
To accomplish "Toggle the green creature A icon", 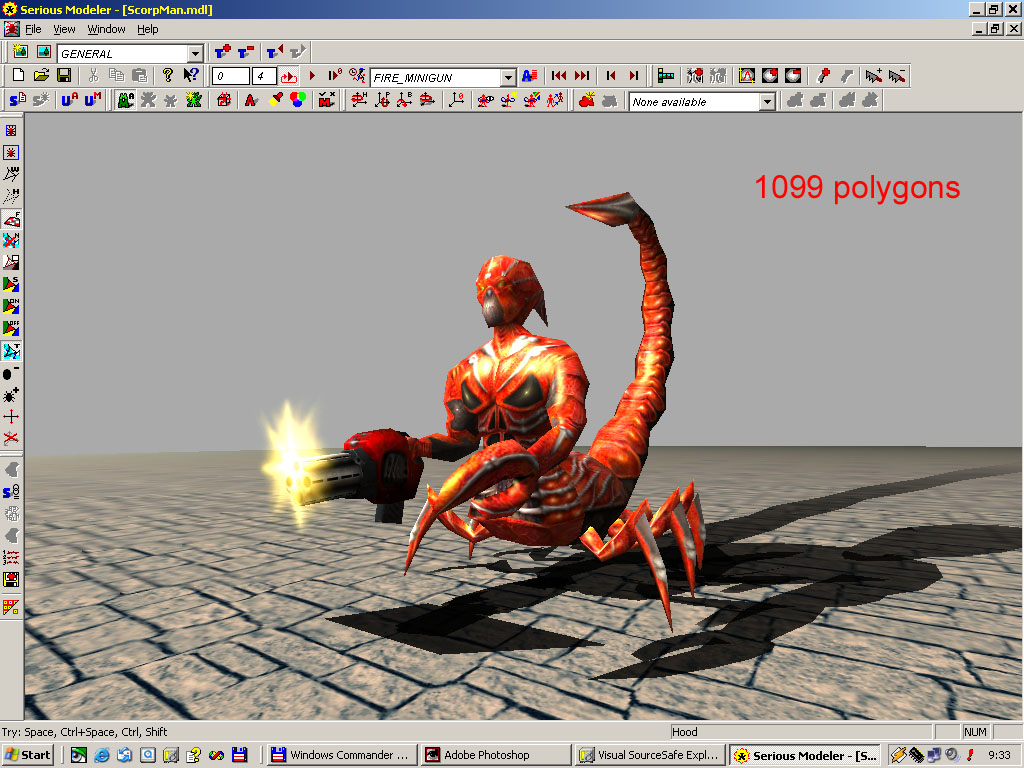I will click(x=125, y=100).
